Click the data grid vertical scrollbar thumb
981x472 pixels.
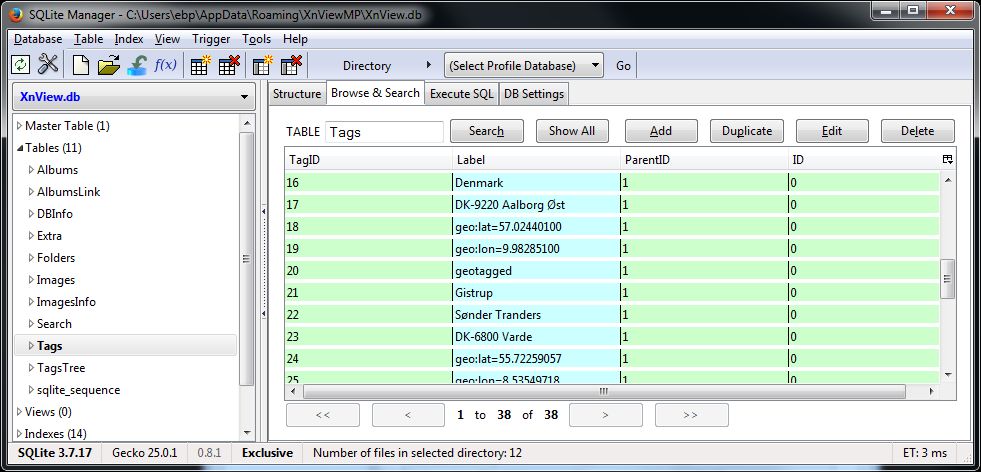click(947, 279)
